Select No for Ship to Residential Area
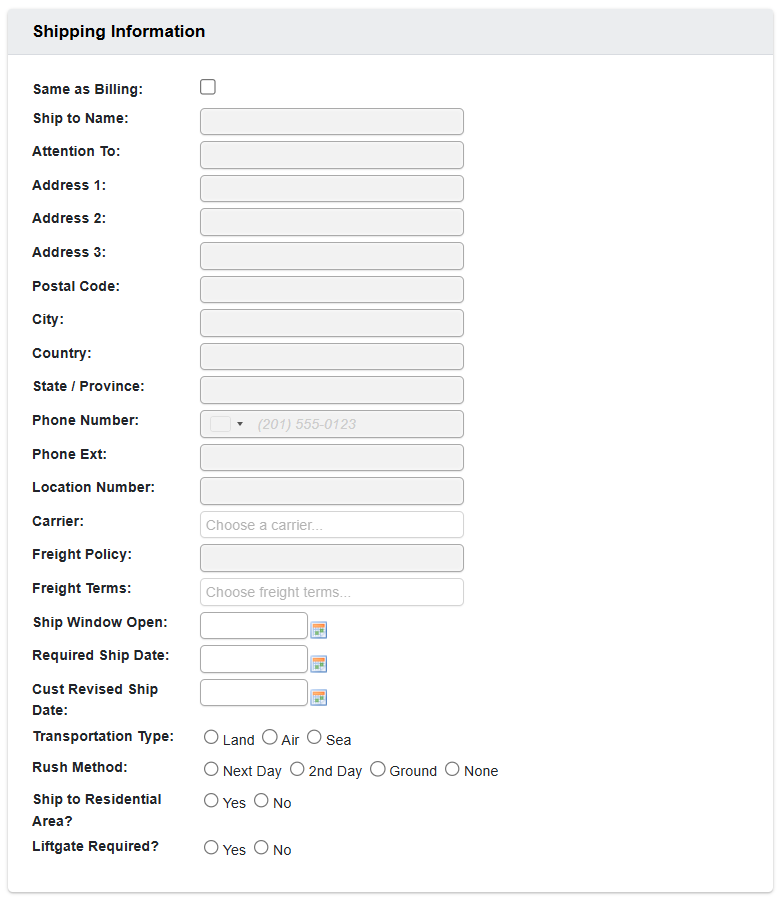Screen dimensions: 780x900 tap(260, 800)
